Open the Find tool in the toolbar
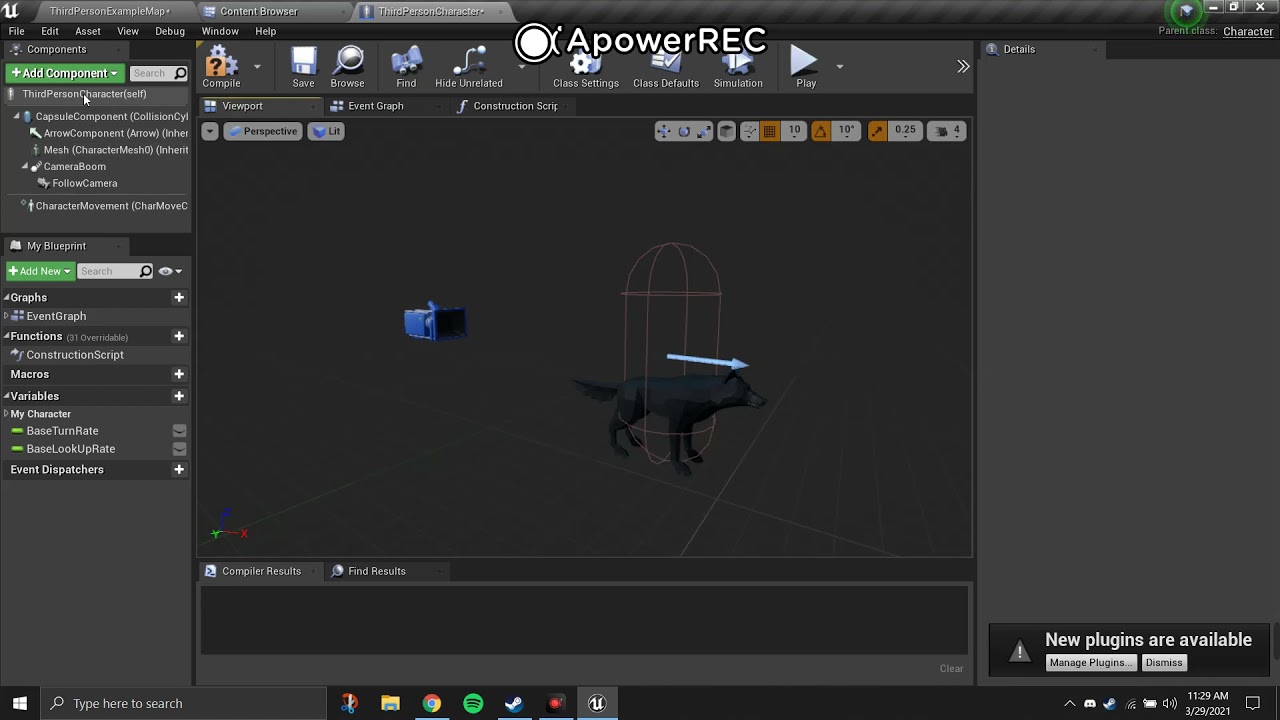 [x=406, y=68]
